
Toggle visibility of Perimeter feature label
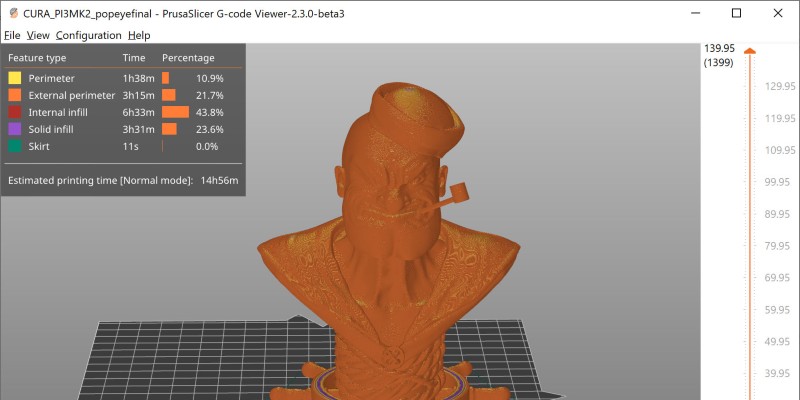coord(52,79)
